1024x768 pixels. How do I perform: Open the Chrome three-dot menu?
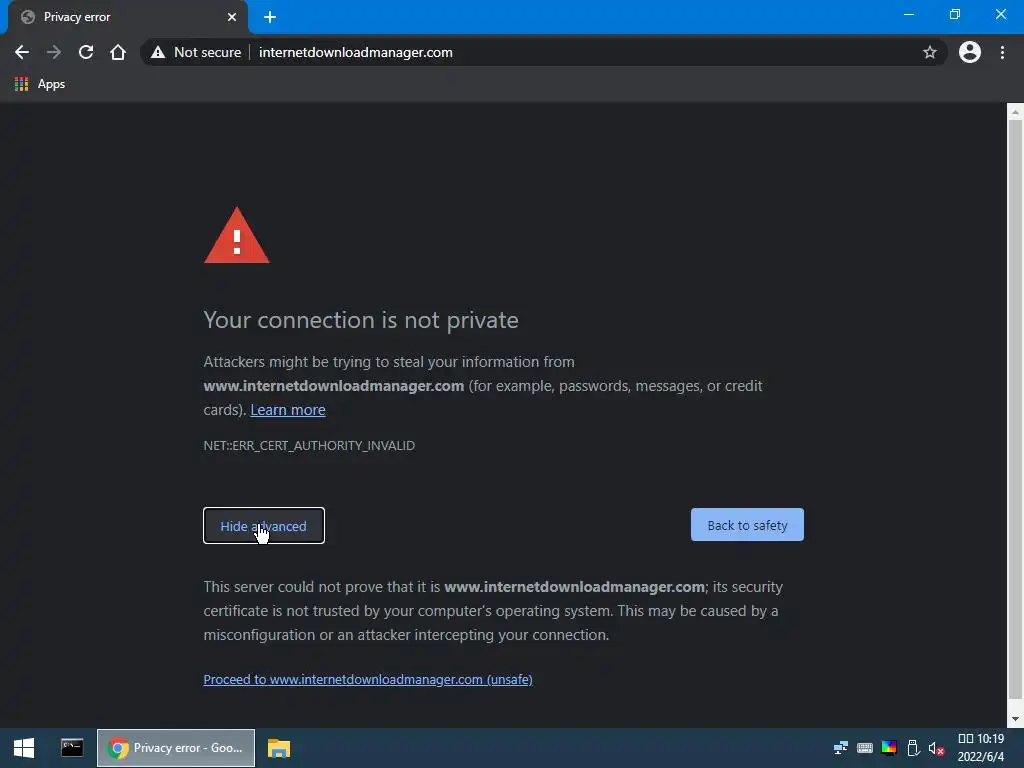tap(1002, 52)
